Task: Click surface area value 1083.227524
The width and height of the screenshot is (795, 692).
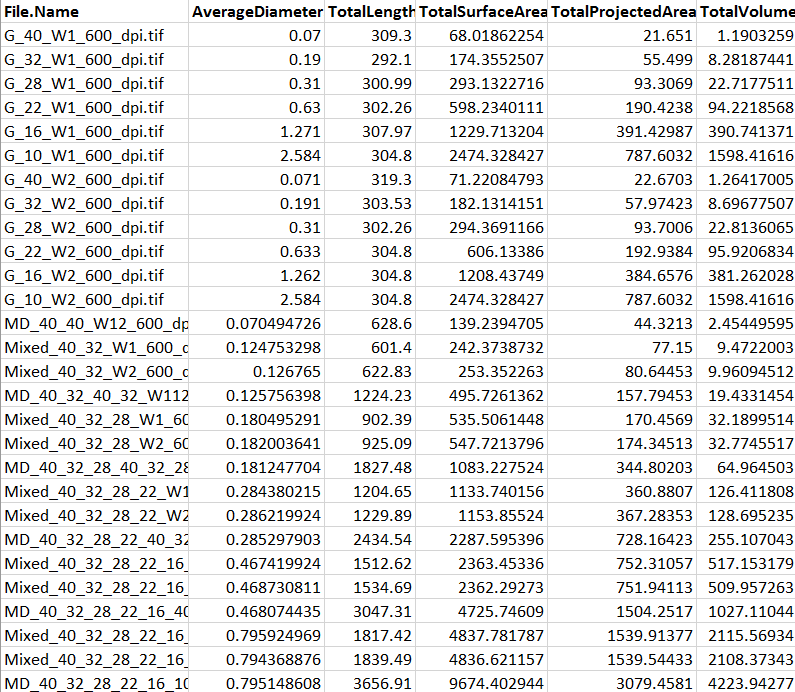Action: coord(482,467)
